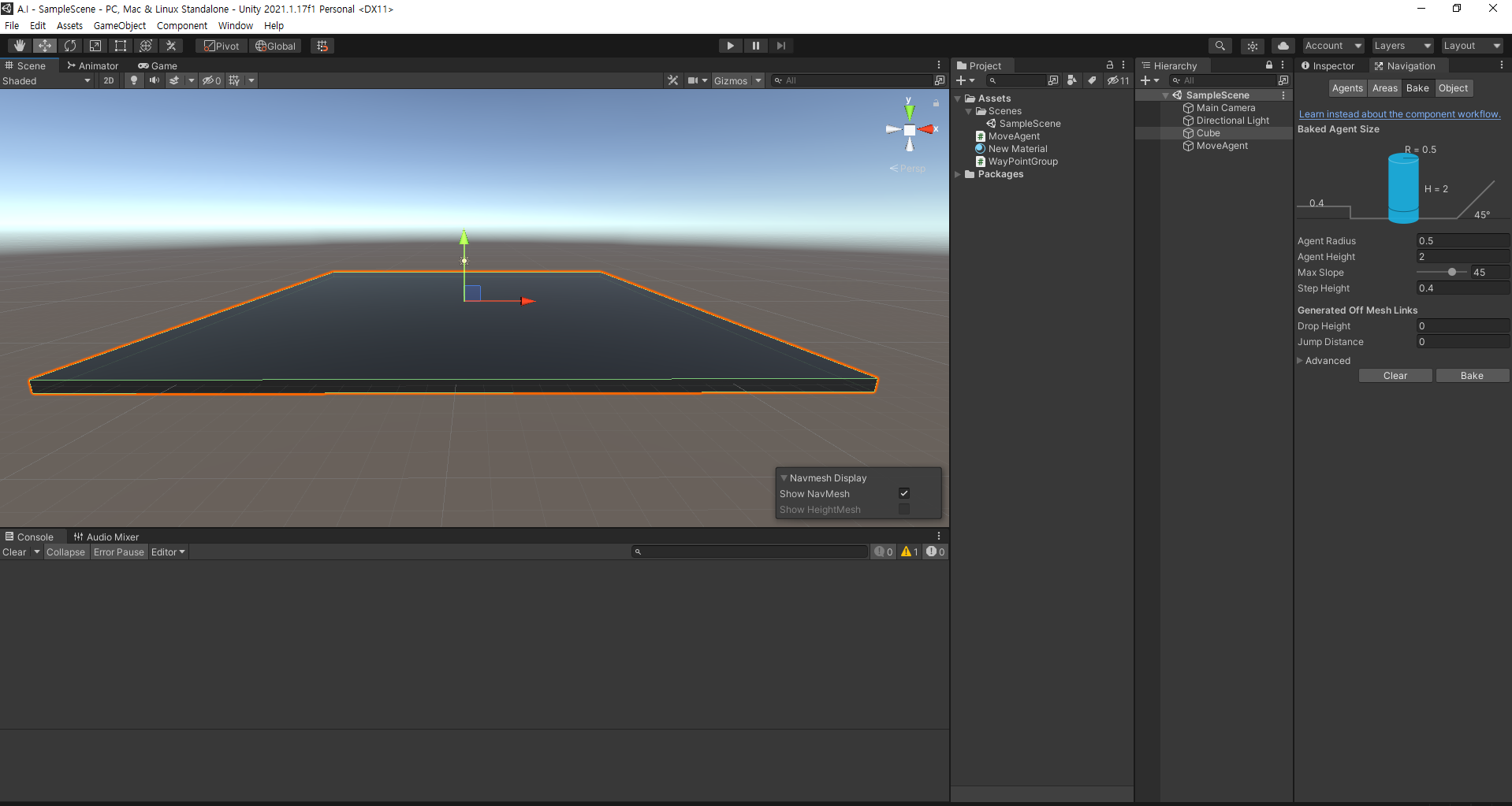Select the Scale tool
1512x806 pixels.
click(x=95, y=46)
